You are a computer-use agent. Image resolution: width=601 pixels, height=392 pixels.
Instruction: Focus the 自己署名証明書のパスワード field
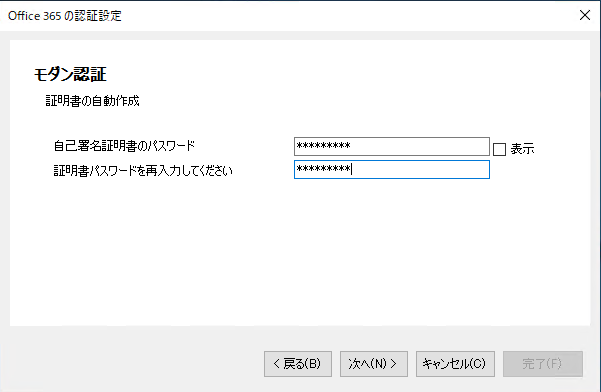[x=392, y=146]
